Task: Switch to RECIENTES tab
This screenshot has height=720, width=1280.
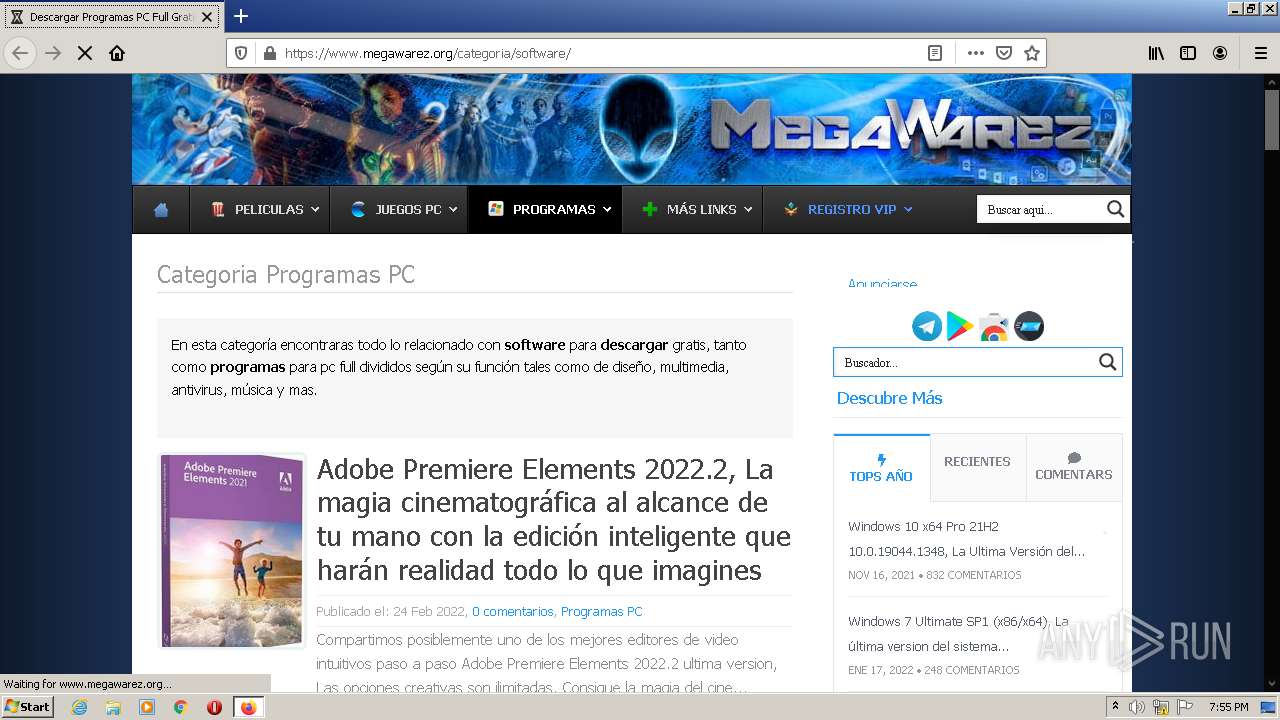Action: [x=977, y=462]
